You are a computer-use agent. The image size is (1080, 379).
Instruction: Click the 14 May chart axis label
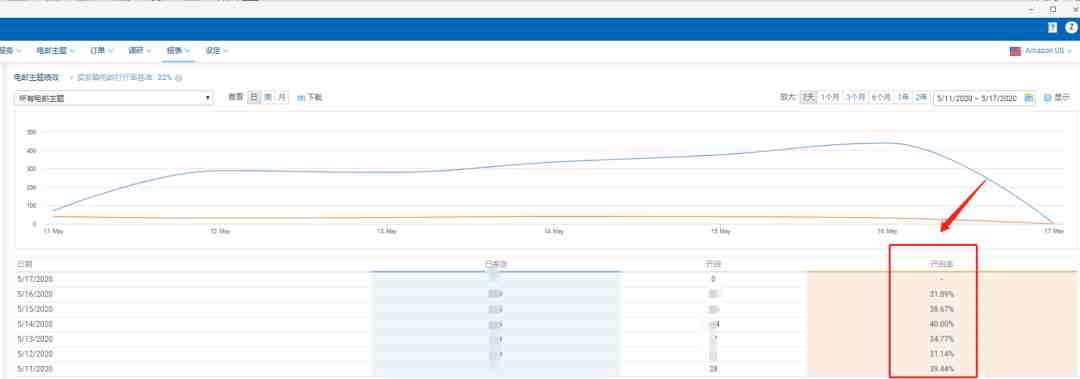(554, 232)
